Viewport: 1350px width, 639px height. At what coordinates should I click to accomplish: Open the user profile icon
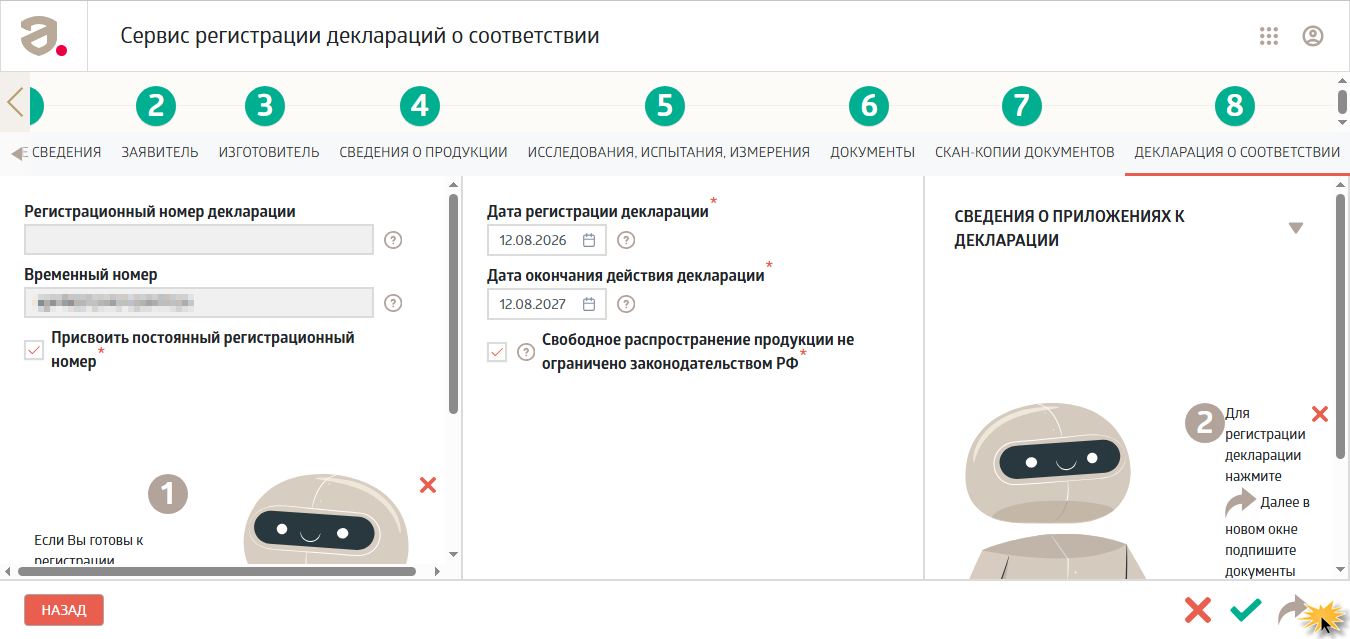click(1313, 36)
